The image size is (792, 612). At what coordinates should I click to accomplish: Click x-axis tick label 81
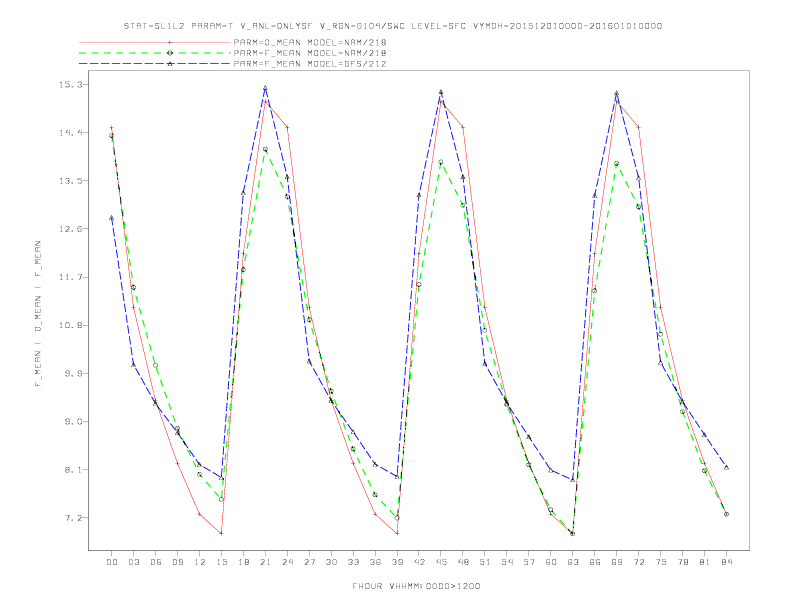coord(705,562)
